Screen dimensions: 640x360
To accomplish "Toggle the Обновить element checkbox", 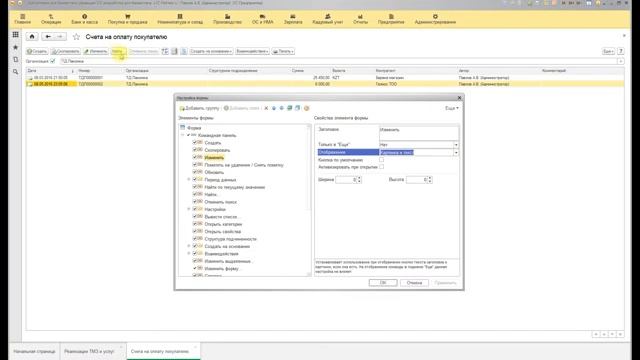I will coord(195,172).
